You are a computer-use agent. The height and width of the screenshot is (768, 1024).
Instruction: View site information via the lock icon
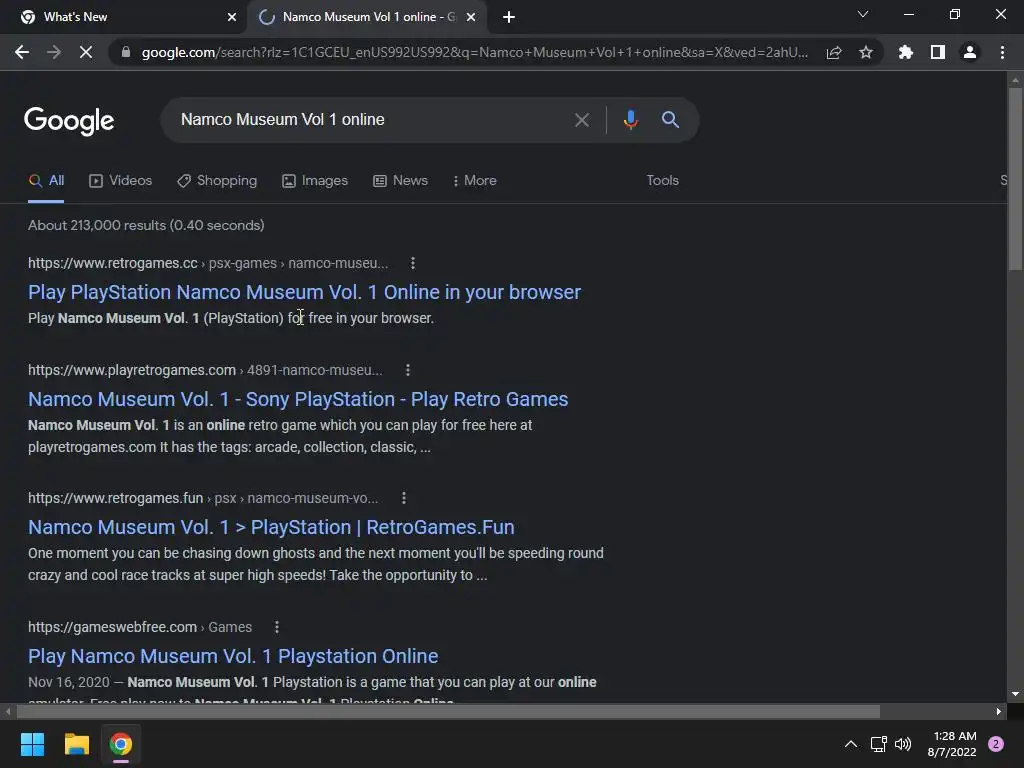tap(125, 52)
